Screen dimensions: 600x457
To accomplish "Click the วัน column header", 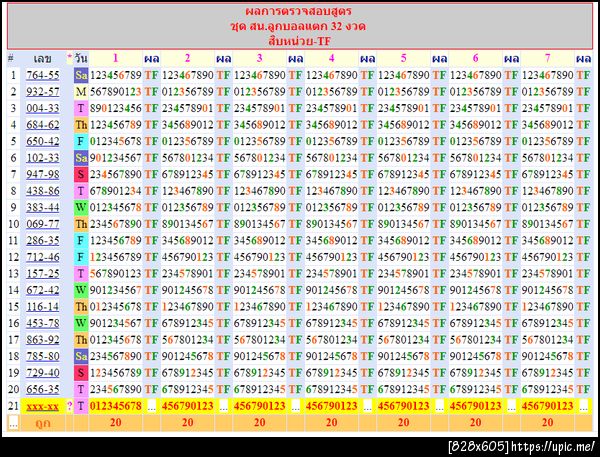I will pyautogui.click(x=81, y=59).
